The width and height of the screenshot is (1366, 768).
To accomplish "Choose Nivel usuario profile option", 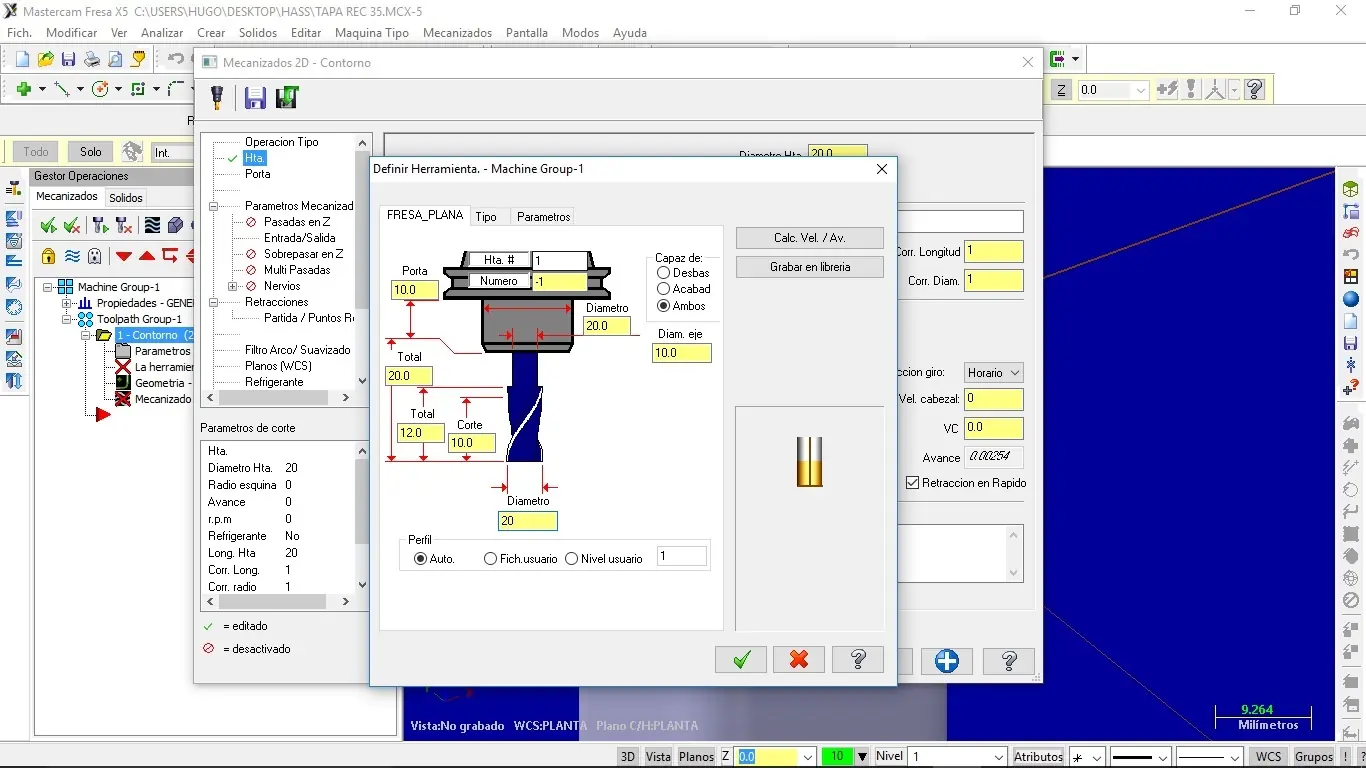I will [x=572, y=559].
